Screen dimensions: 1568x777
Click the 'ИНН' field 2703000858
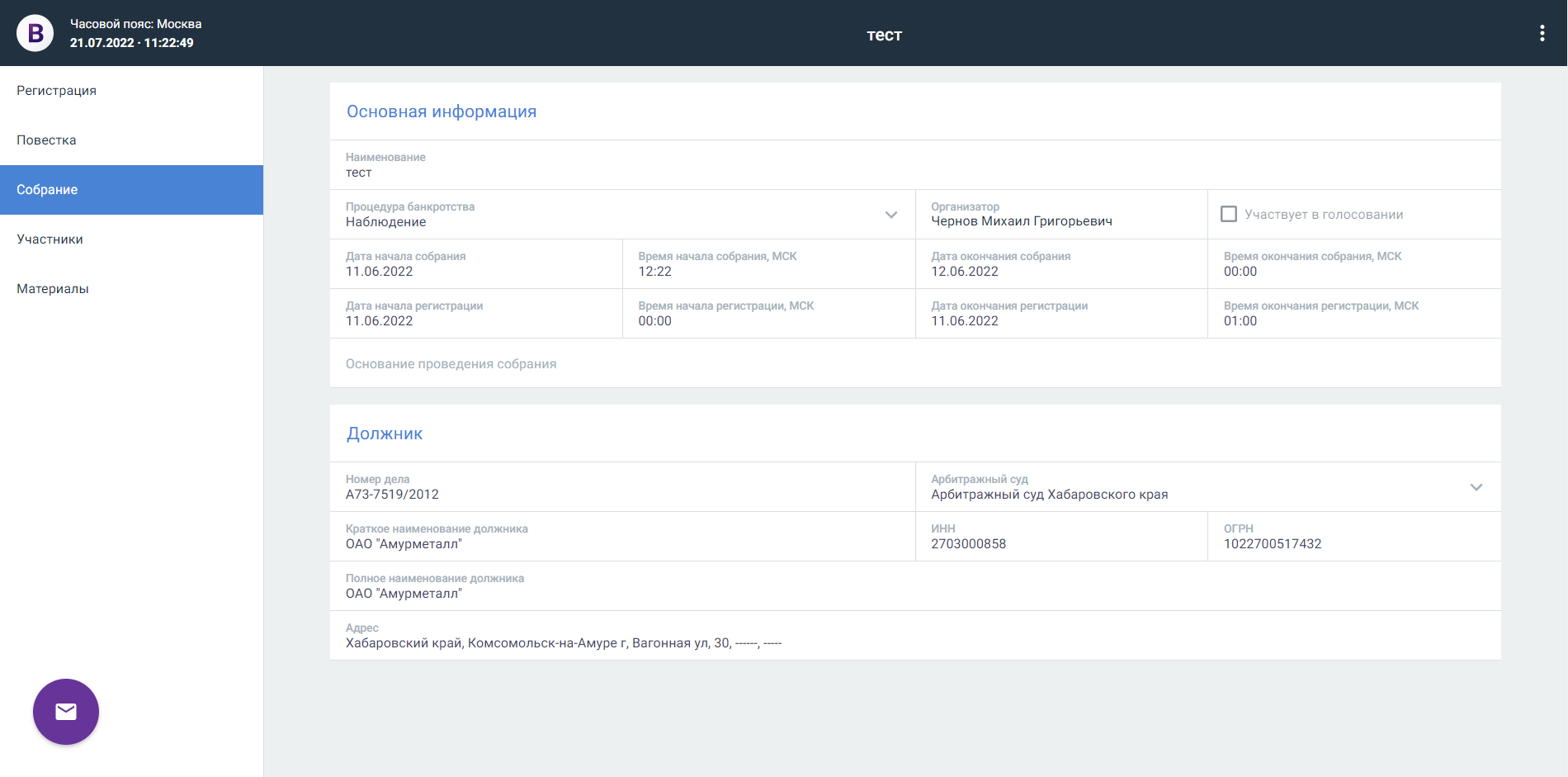(x=1061, y=537)
